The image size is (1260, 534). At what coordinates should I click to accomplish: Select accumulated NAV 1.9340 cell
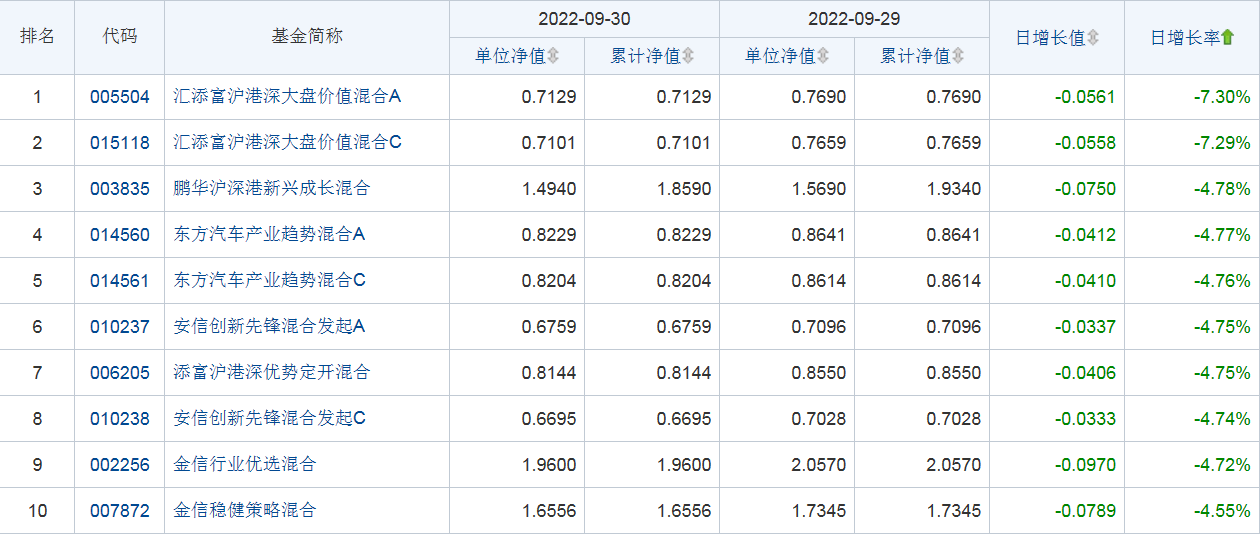coord(922,189)
